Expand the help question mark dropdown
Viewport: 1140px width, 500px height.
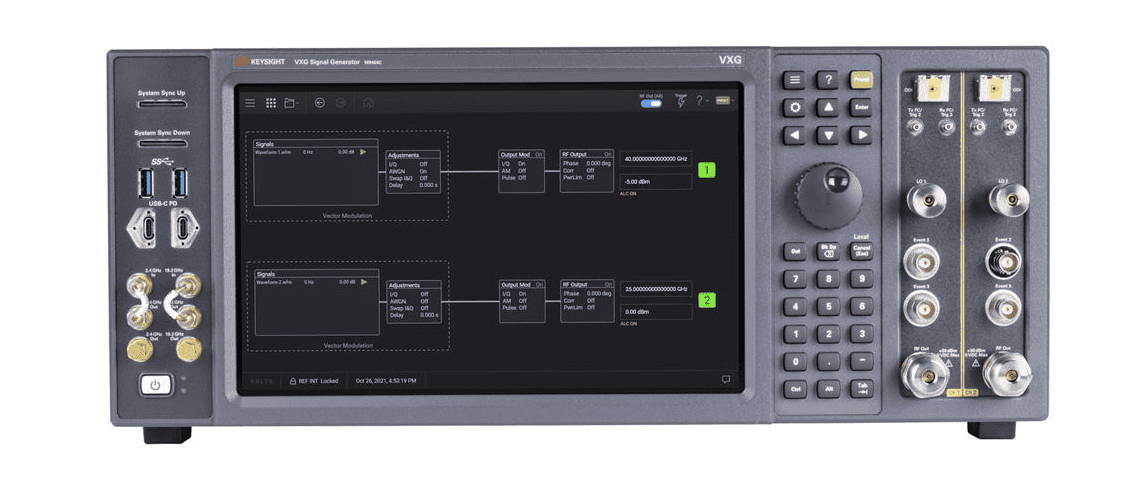(x=701, y=101)
